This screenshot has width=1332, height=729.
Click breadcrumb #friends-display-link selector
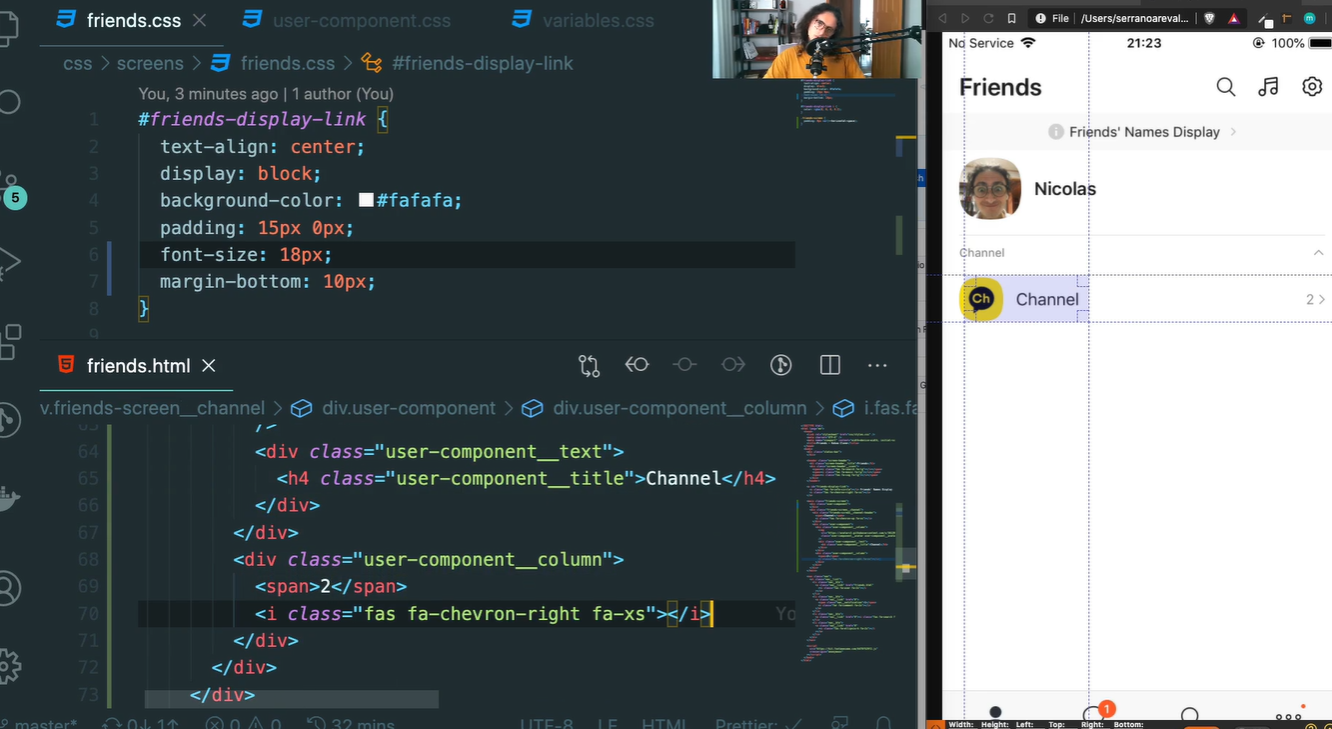483,63
